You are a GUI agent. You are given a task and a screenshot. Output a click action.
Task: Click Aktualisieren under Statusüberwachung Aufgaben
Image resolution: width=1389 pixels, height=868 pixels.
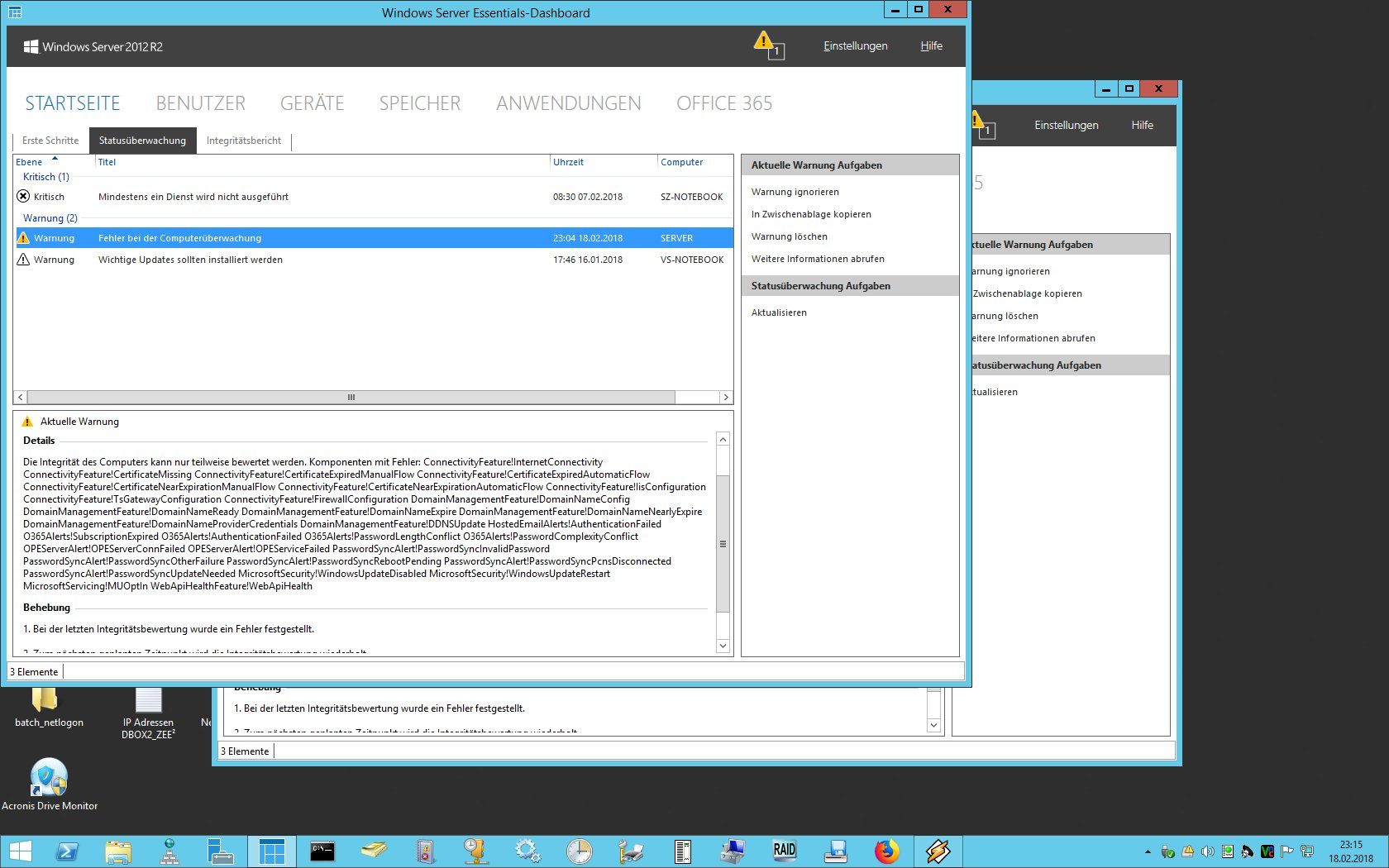coord(779,312)
